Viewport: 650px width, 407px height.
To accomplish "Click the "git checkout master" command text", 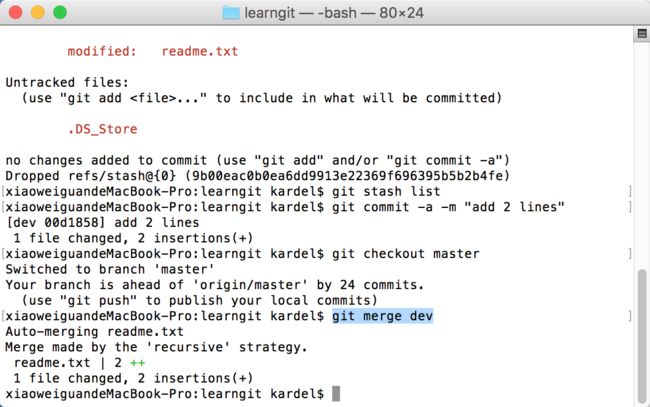I will (405, 254).
